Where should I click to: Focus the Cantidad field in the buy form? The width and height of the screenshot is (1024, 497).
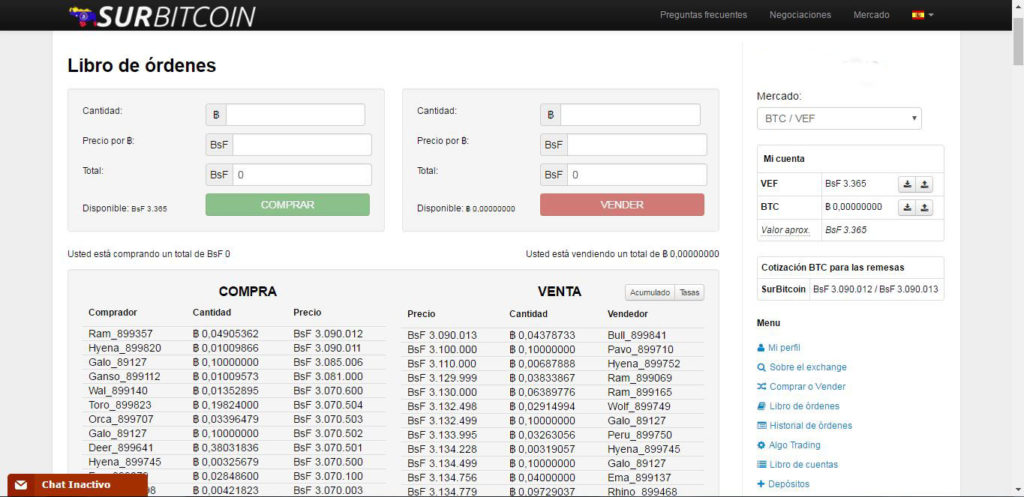pos(295,114)
